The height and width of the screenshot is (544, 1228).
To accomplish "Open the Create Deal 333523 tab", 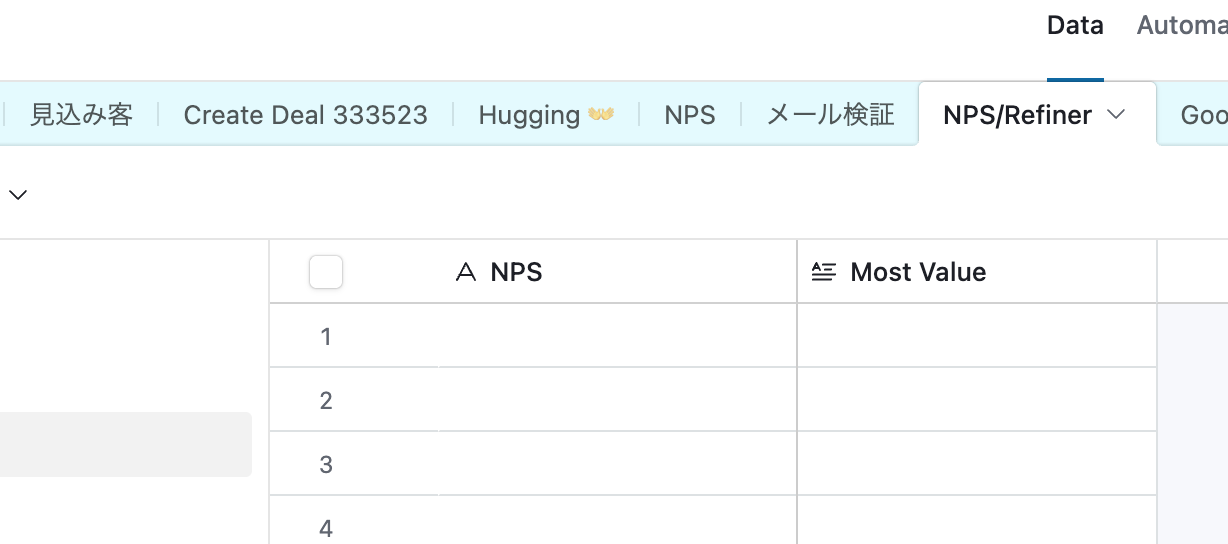I will click(305, 115).
